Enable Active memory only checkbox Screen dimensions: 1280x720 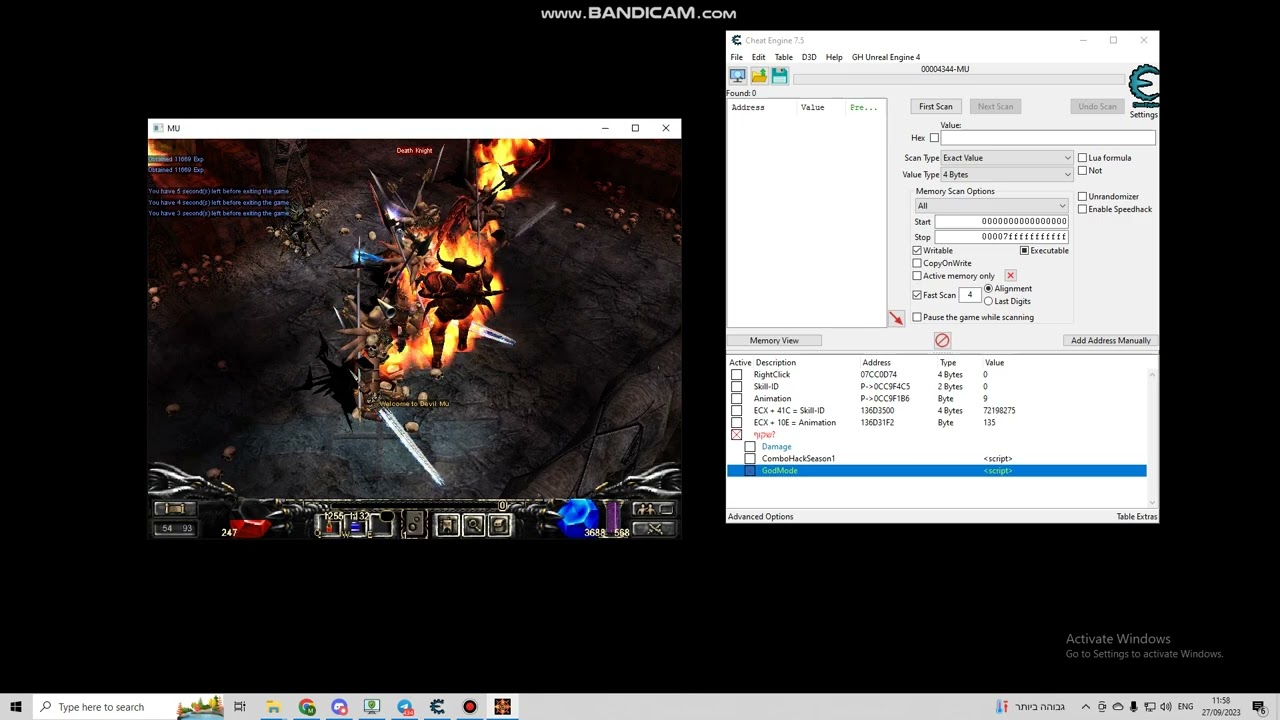pyautogui.click(x=917, y=276)
